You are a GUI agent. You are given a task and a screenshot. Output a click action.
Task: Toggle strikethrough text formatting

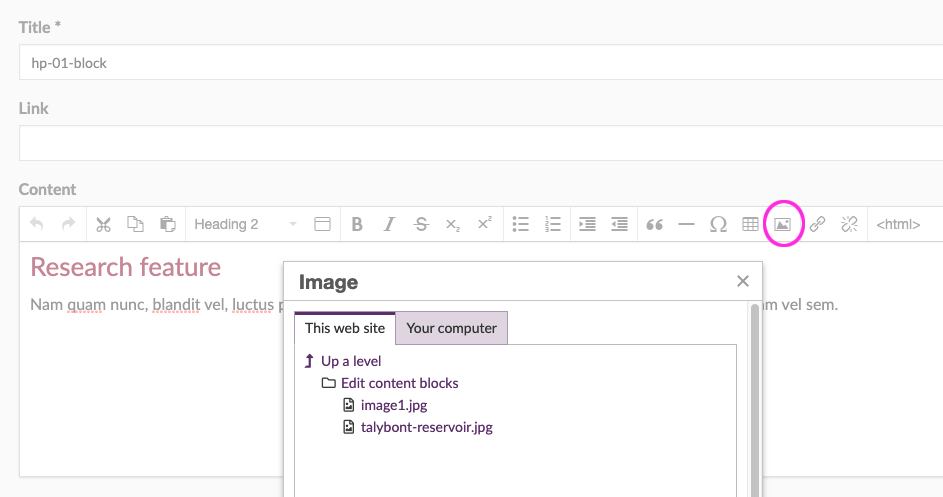coord(421,224)
